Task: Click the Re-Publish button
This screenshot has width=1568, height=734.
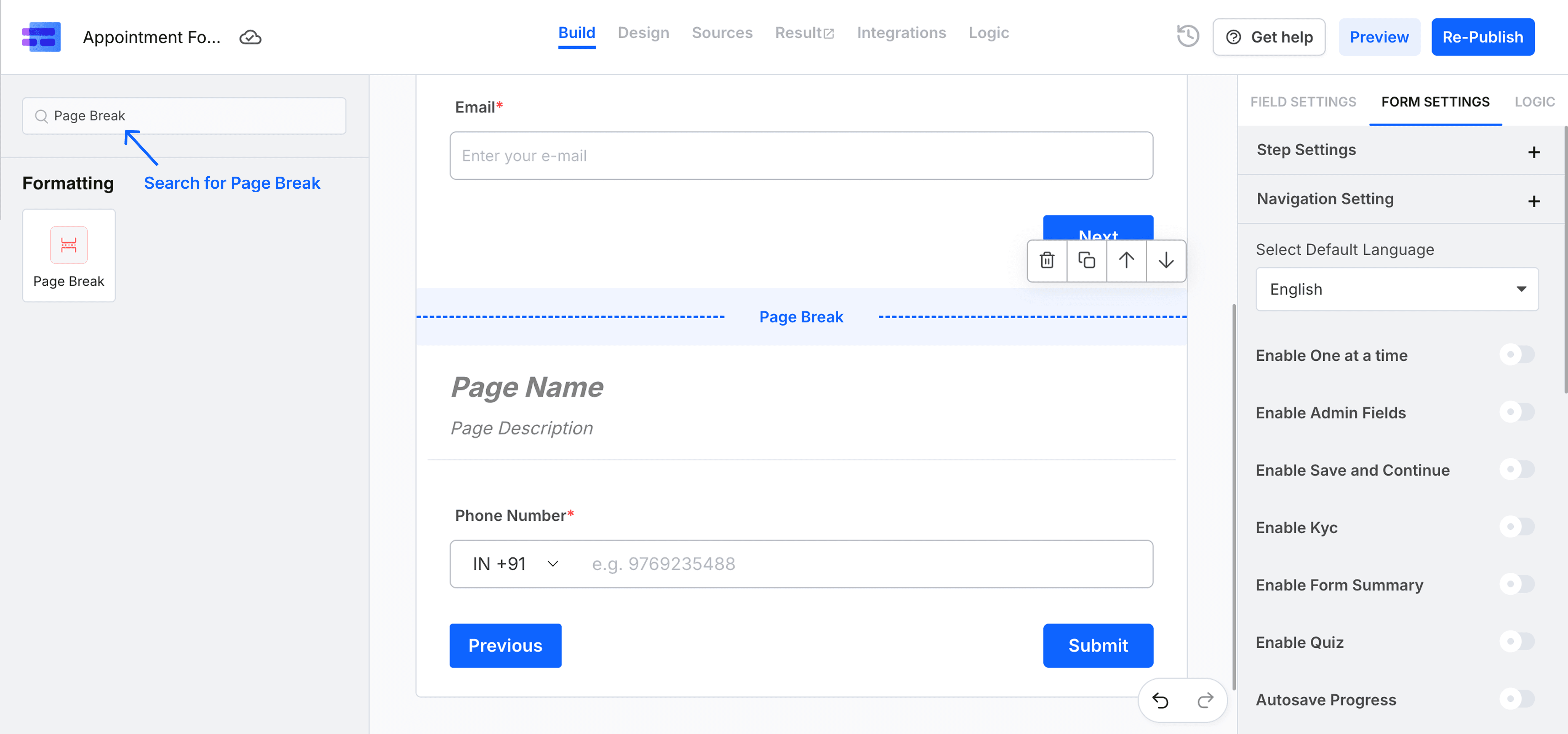Action: pos(1482,37)
